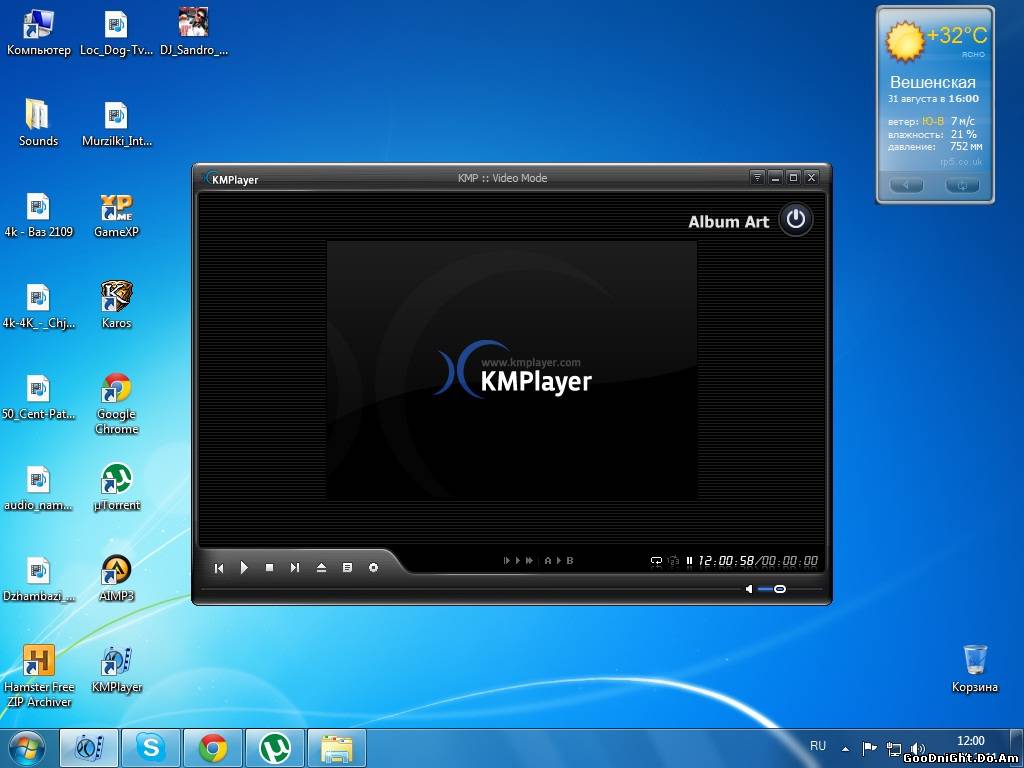Click the Вешенская city name in gadget

click(933, 82)
